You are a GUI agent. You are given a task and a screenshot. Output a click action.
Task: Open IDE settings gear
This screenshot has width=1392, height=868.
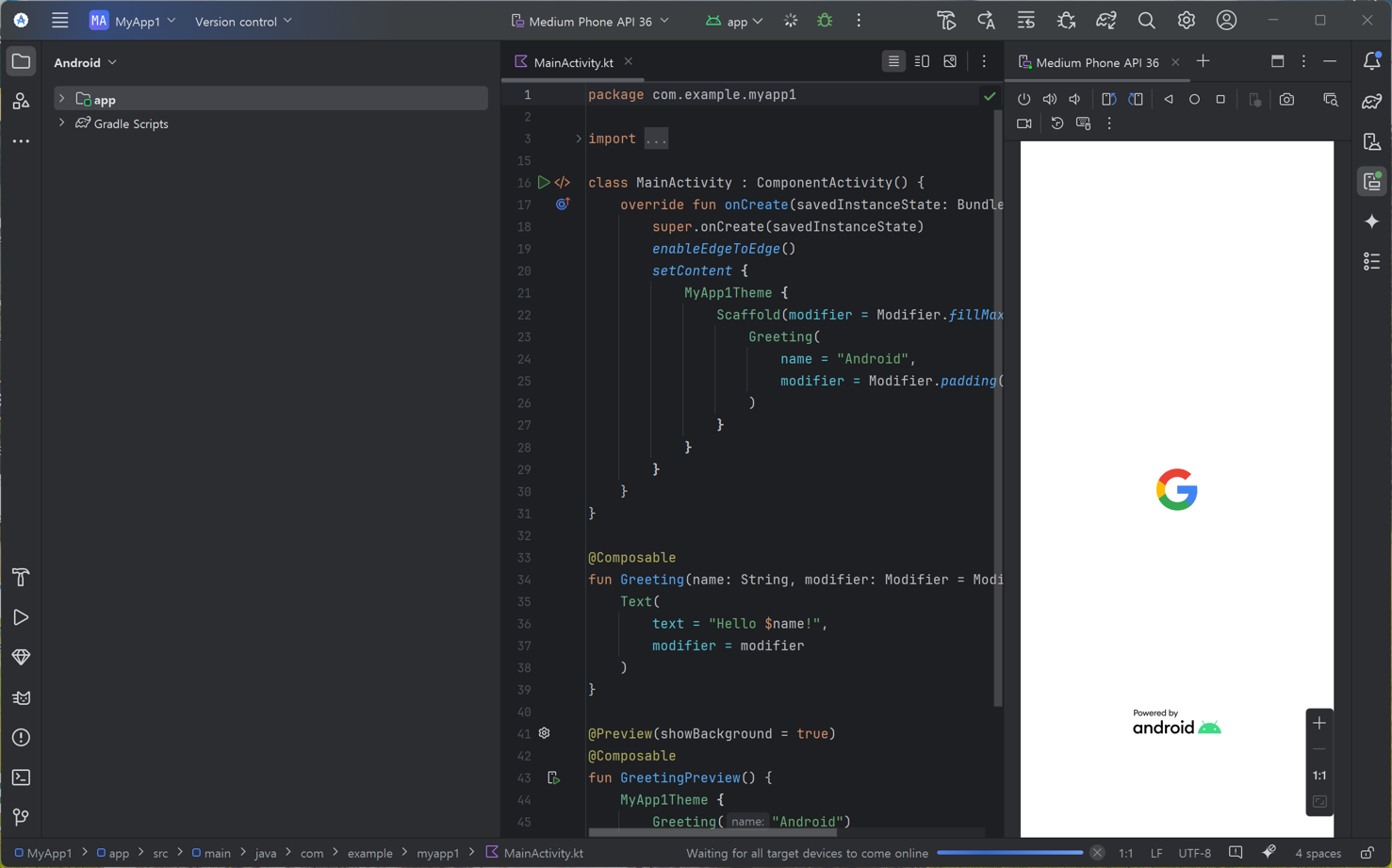click(x=1186, y=21)
